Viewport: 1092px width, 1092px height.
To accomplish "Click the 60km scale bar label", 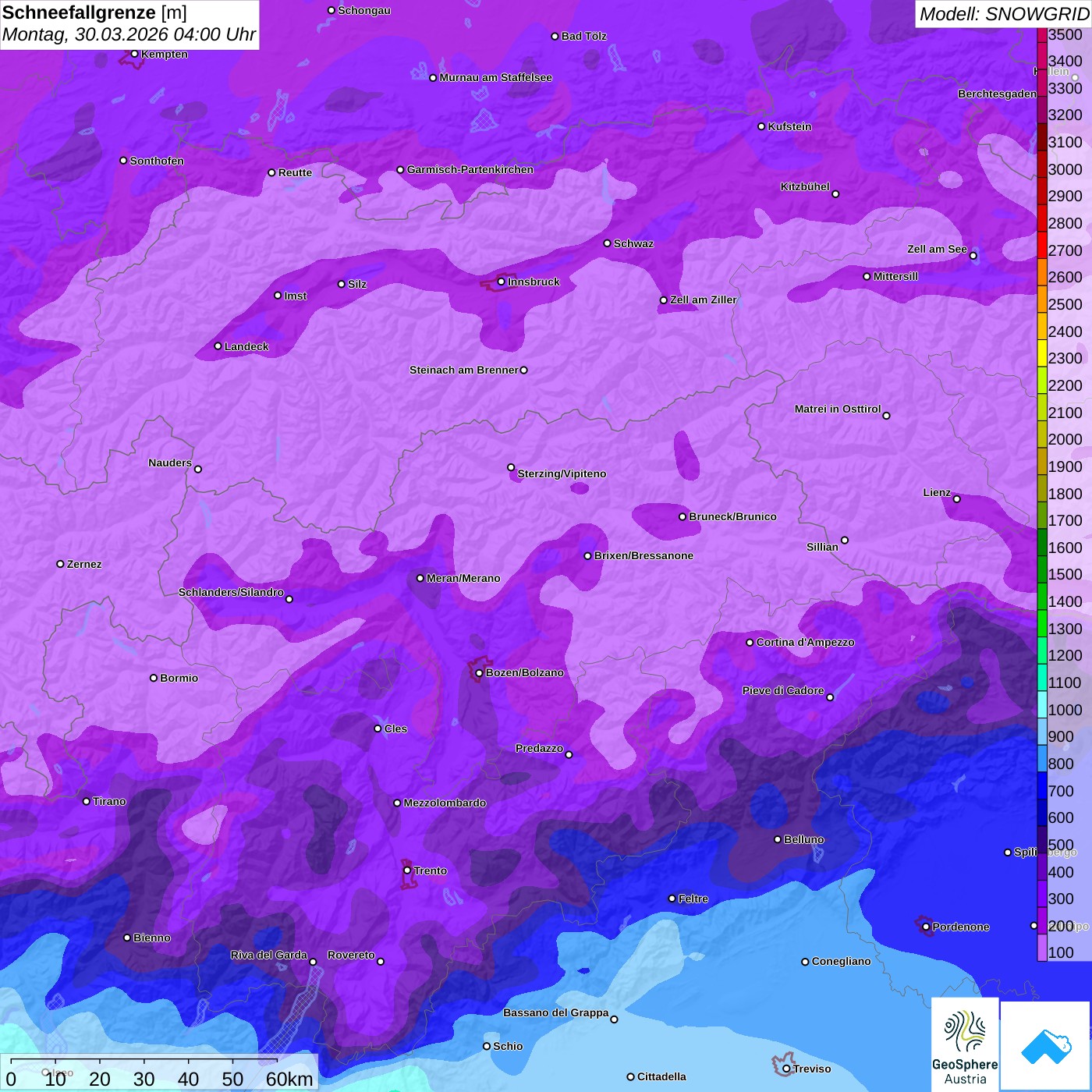I will point(289,1079).
